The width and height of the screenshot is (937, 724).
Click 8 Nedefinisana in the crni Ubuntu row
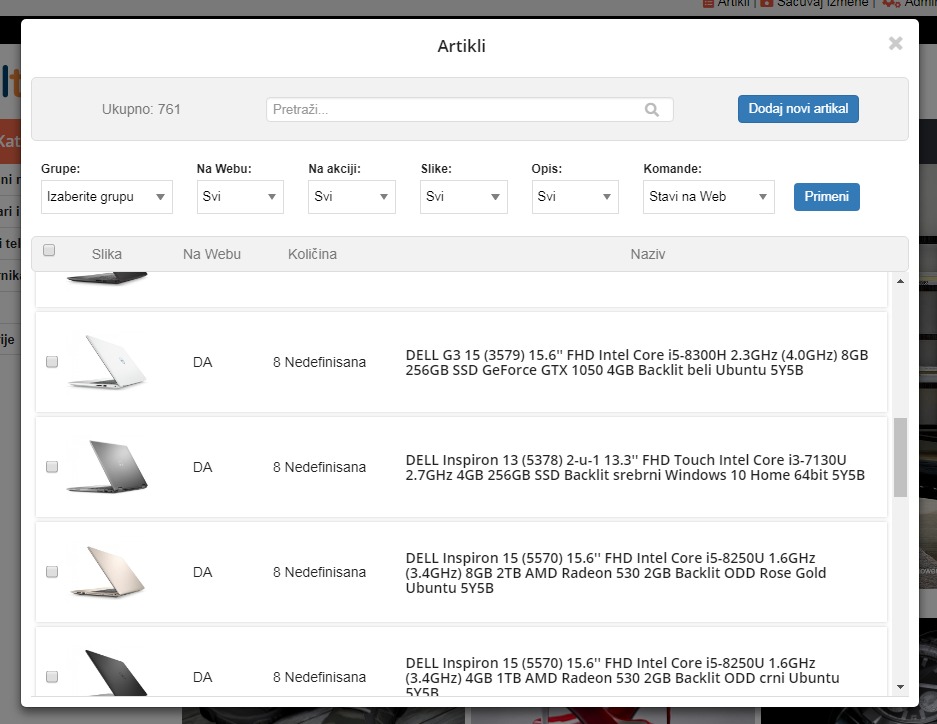click(x=320, y=677)
